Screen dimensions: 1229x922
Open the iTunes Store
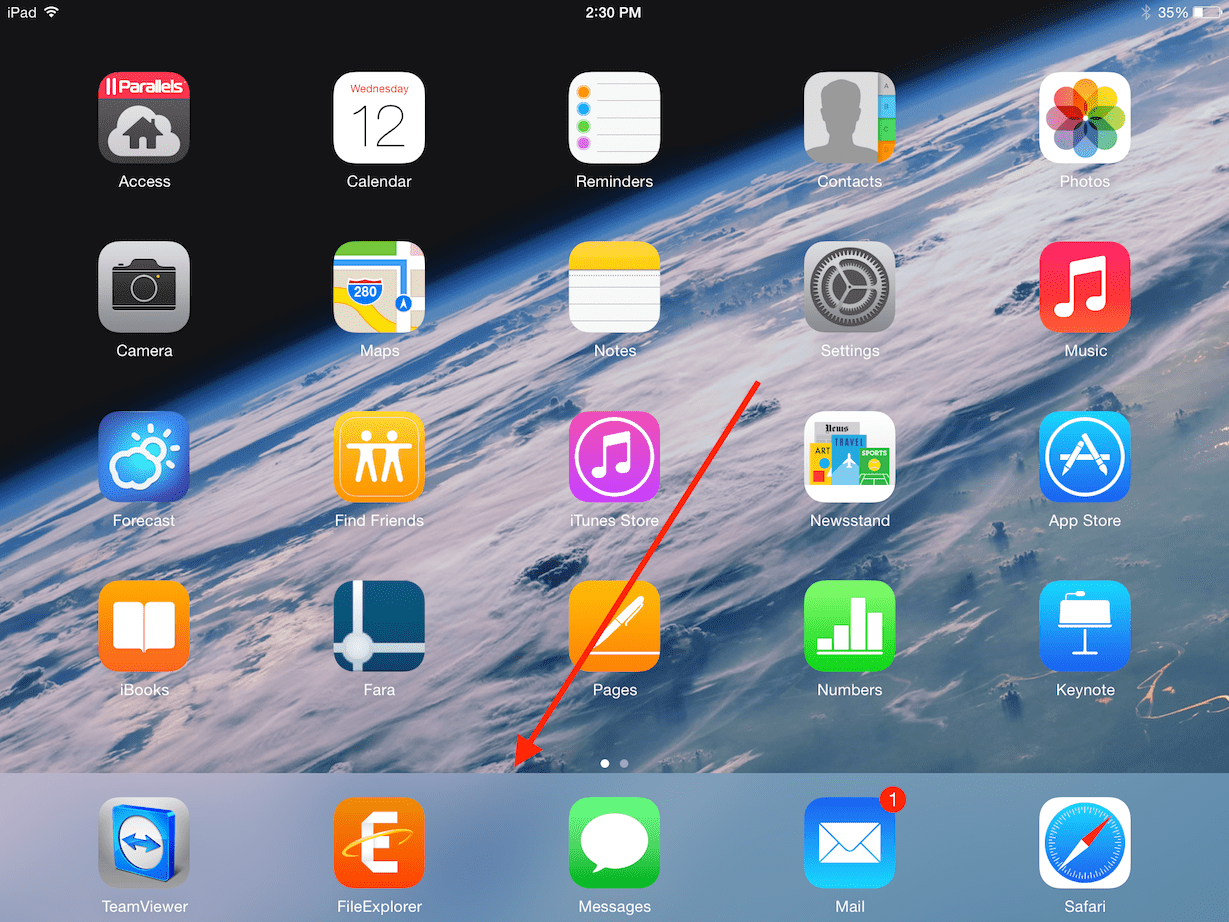(x=614, y=457)
